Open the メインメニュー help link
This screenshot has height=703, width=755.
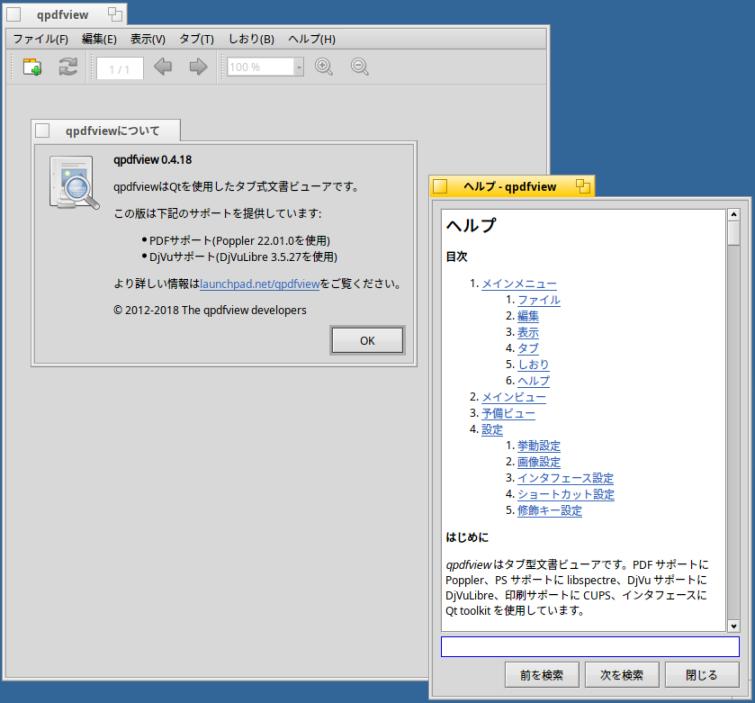point(519,284)
